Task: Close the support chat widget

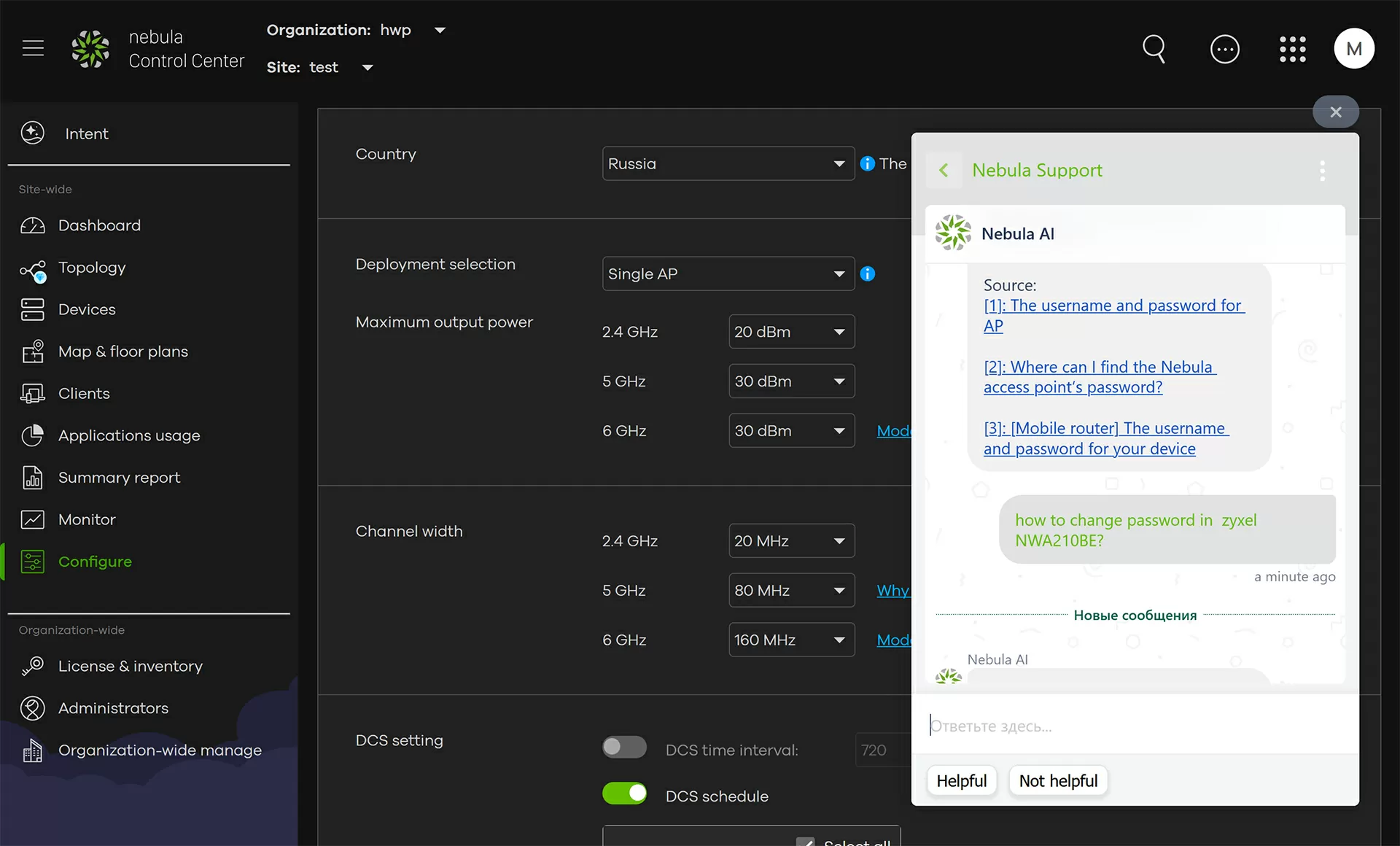Action: coord(1336,112)
